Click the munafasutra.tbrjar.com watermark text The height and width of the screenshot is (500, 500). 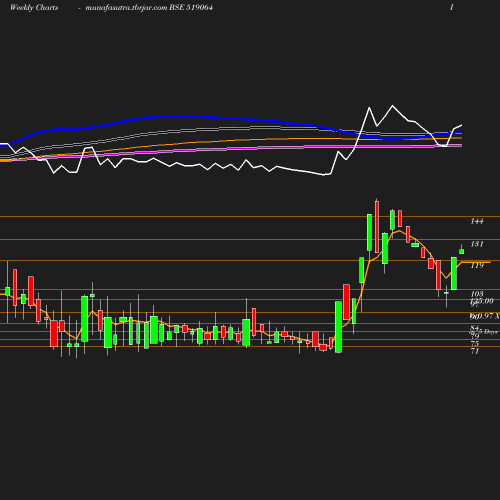pyautogui.click(x=126, y=8)
